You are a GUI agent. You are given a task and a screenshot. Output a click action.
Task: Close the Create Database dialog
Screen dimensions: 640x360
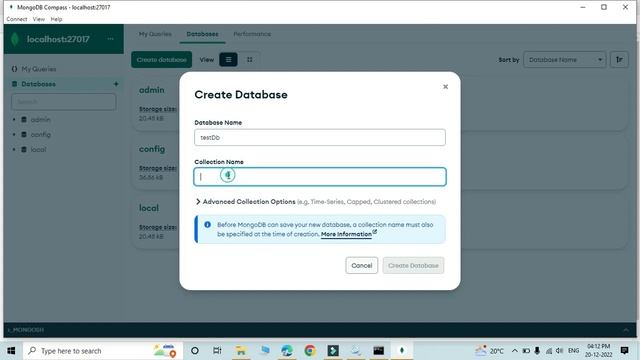point(445,87)
